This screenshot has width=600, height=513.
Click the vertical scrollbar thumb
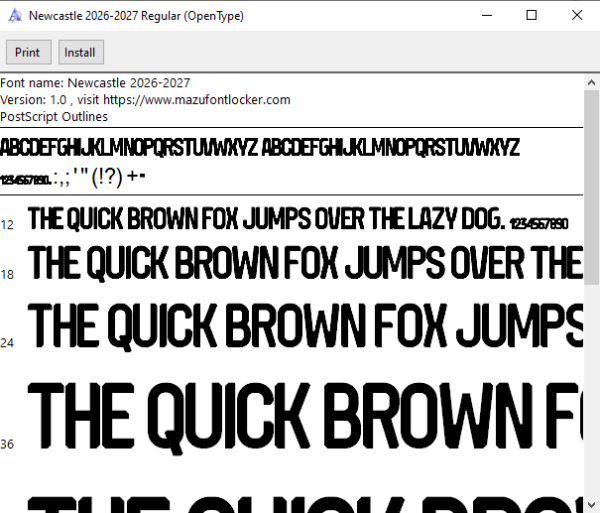point(592,187)
